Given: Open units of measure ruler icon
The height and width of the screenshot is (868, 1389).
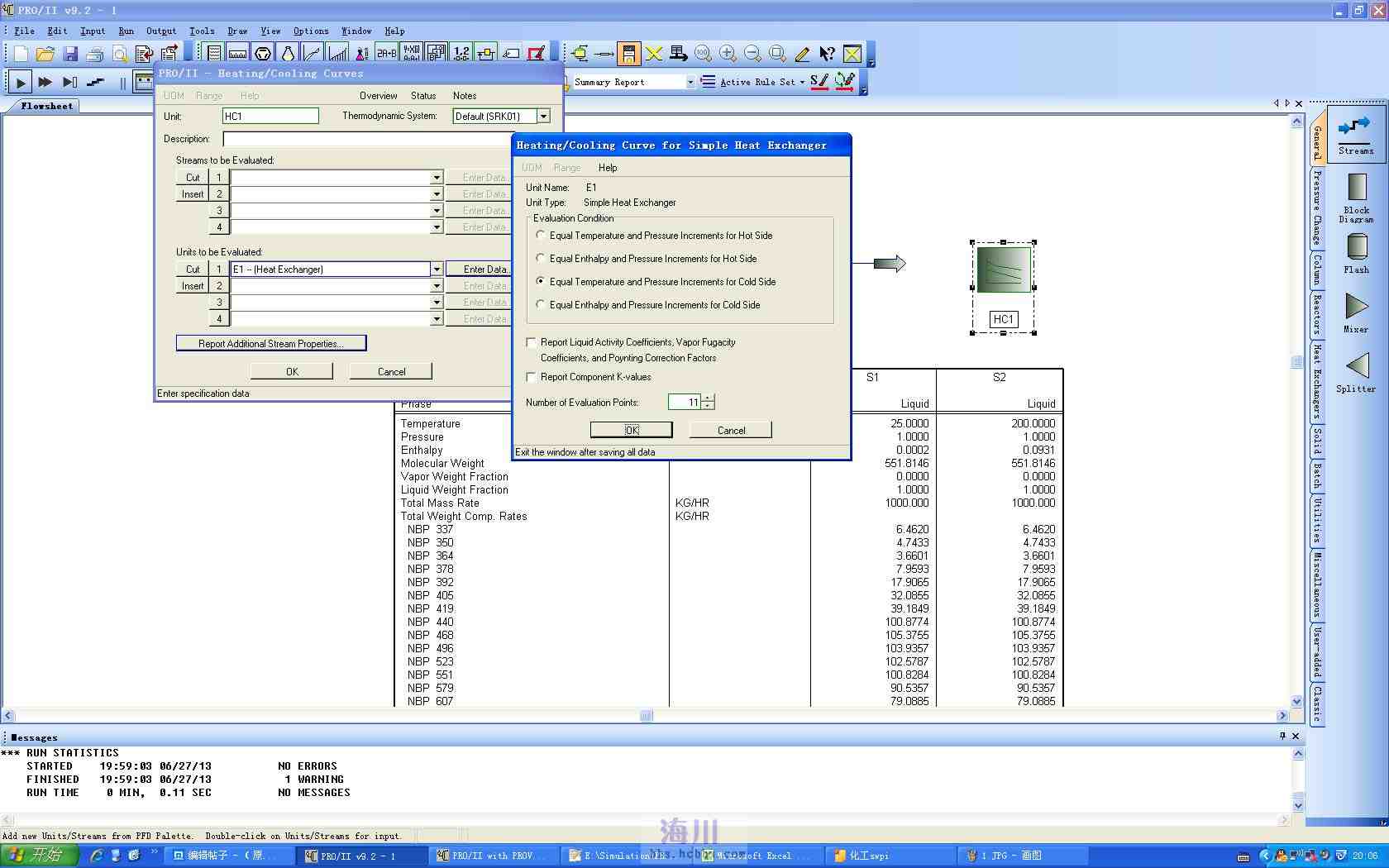Looking at the screenshot, I should 238,54.
